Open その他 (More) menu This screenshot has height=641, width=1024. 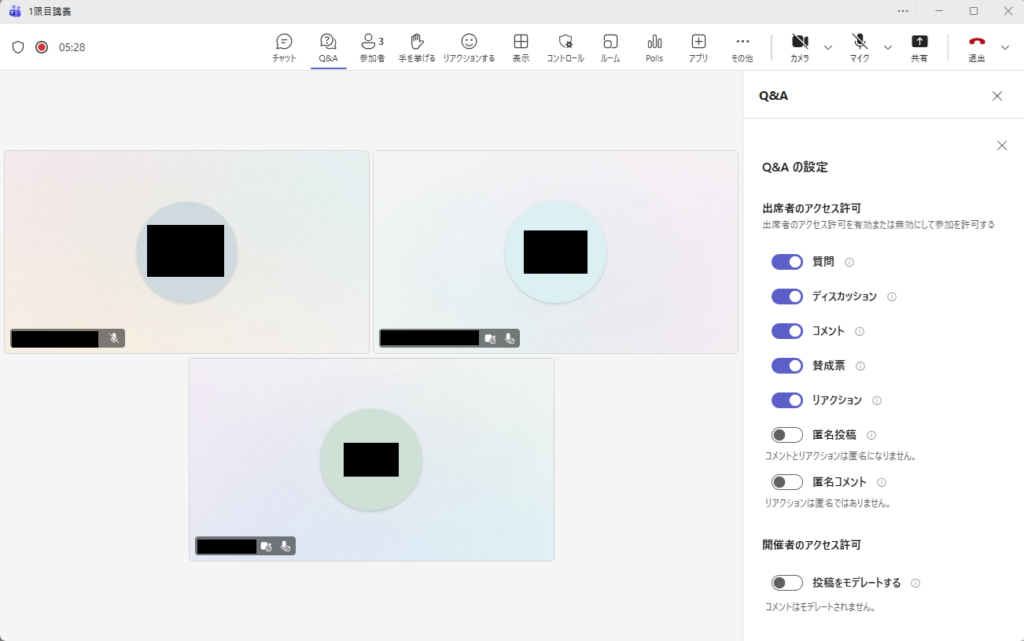coord(742,47)
